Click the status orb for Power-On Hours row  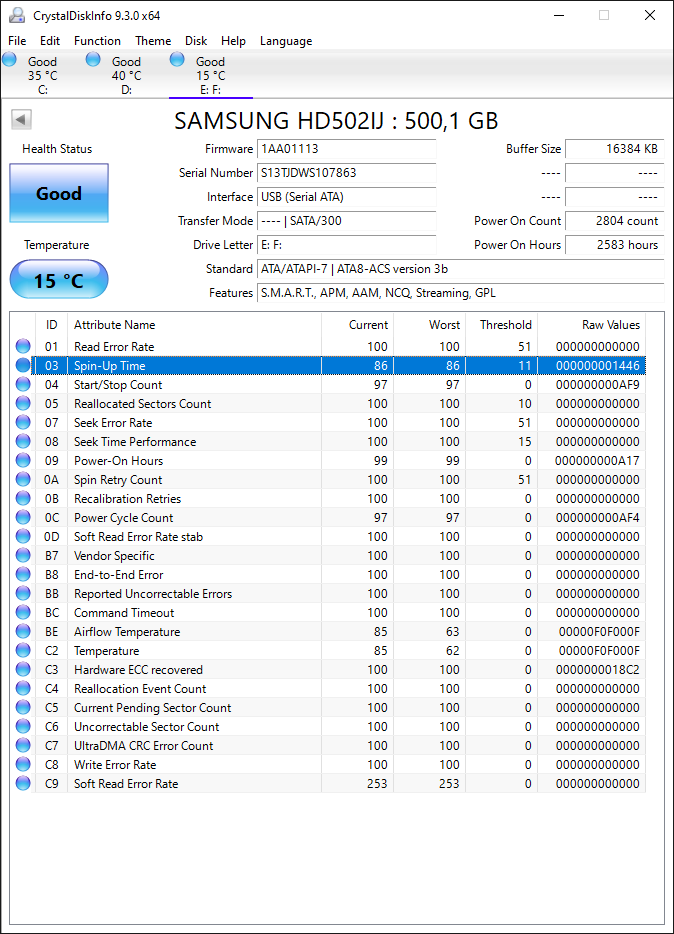tap(23, 460)
